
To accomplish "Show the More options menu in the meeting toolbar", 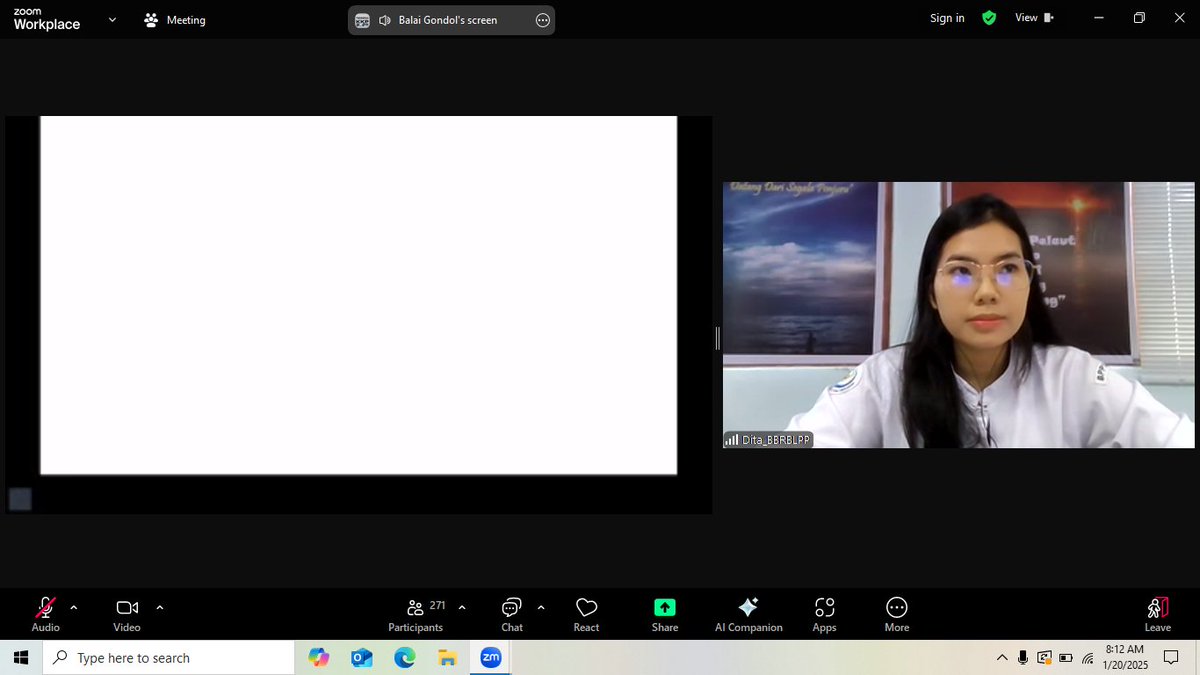I will (x=897, y=614).
